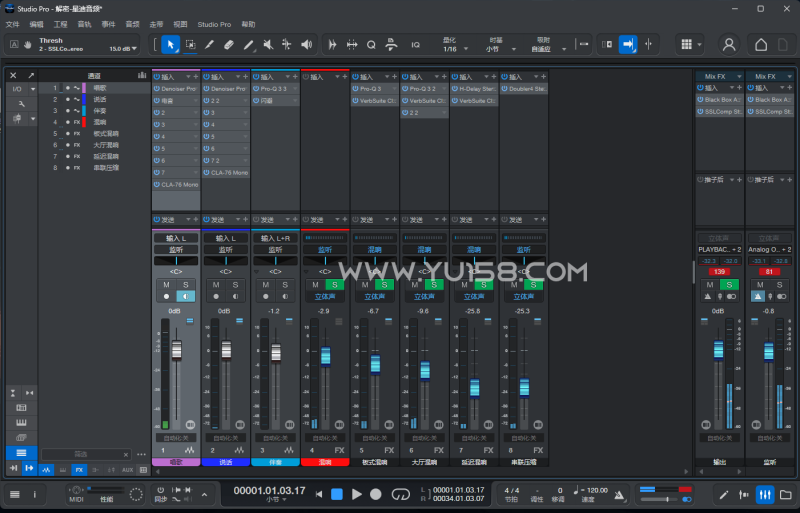The height and width of the screenshot is (513, 800).
Task: Open the grid layout dropdown arrow
Action: tap(699, 45)
